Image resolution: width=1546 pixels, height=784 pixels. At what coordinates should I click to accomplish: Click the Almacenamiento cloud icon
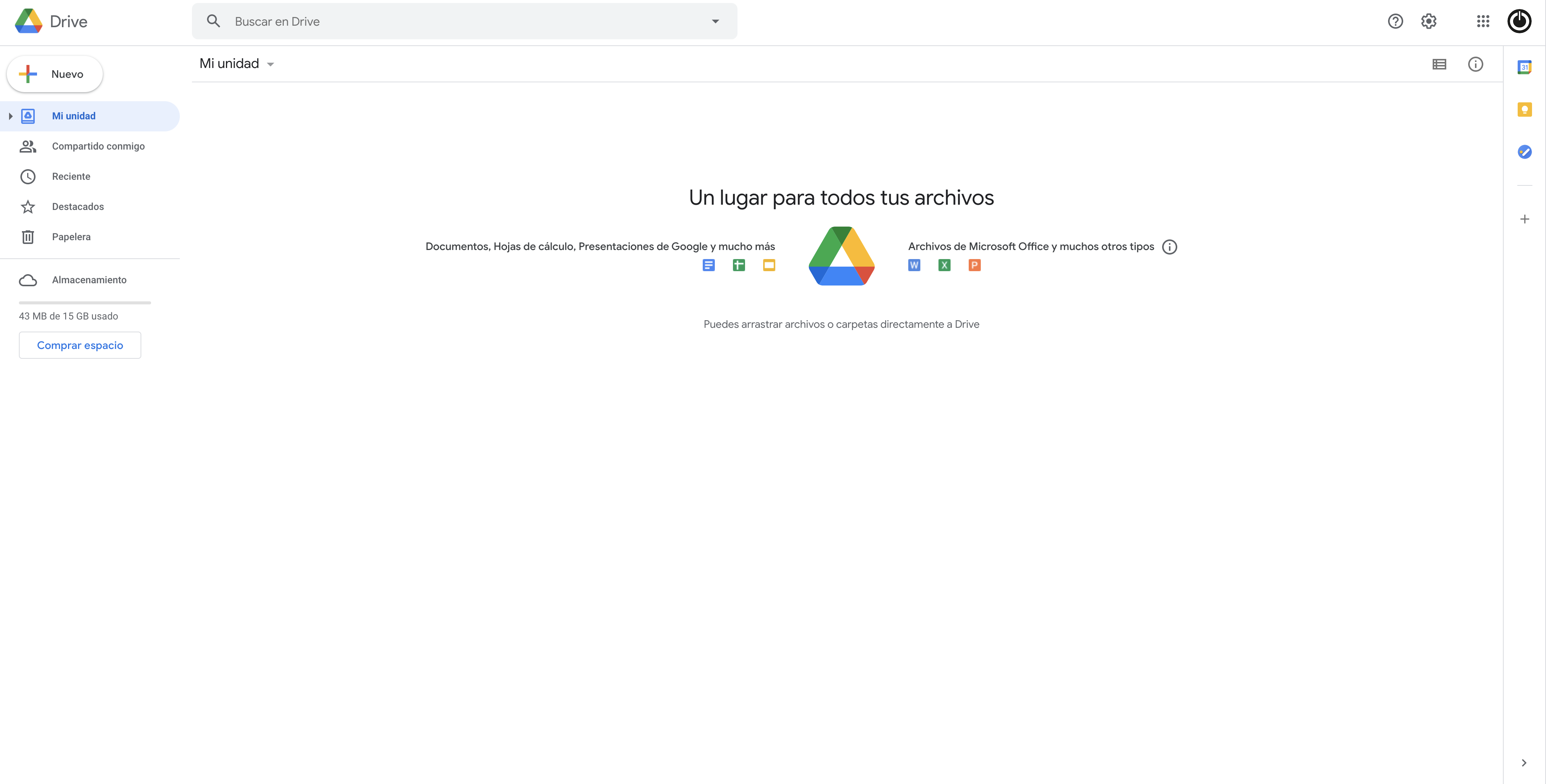(x=28, y=280)
